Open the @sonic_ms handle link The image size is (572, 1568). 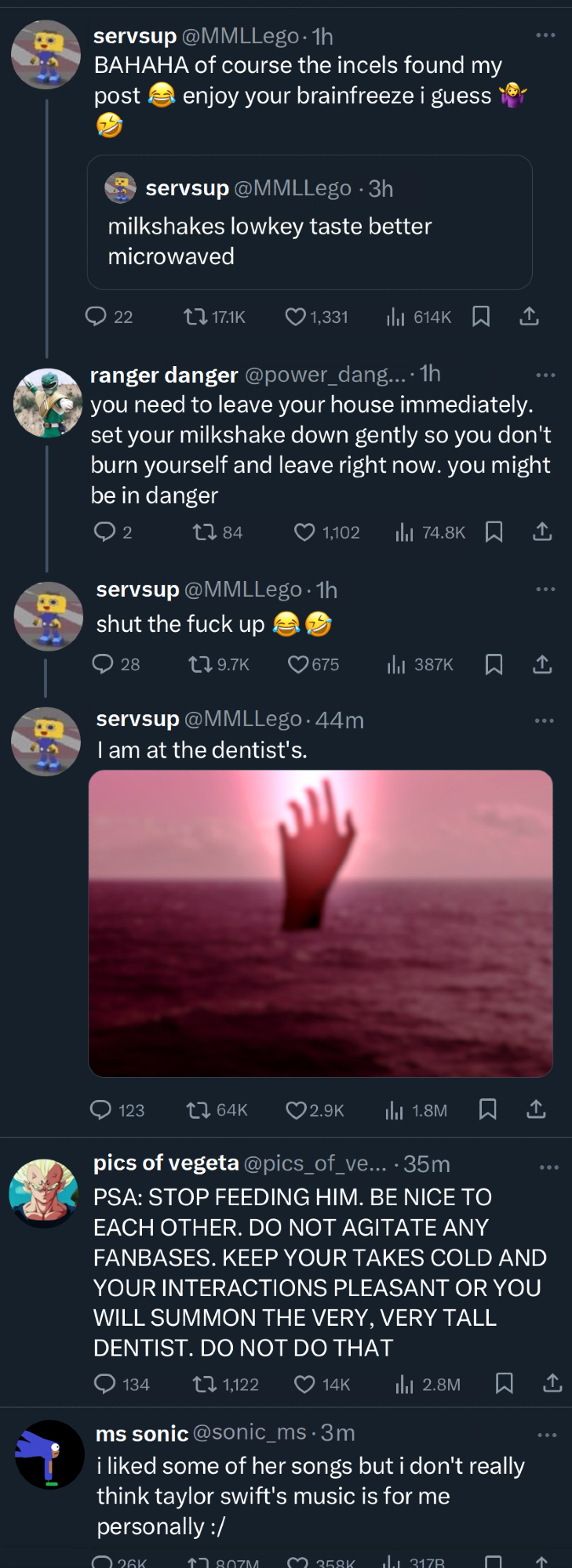[x=249, y=1432]
